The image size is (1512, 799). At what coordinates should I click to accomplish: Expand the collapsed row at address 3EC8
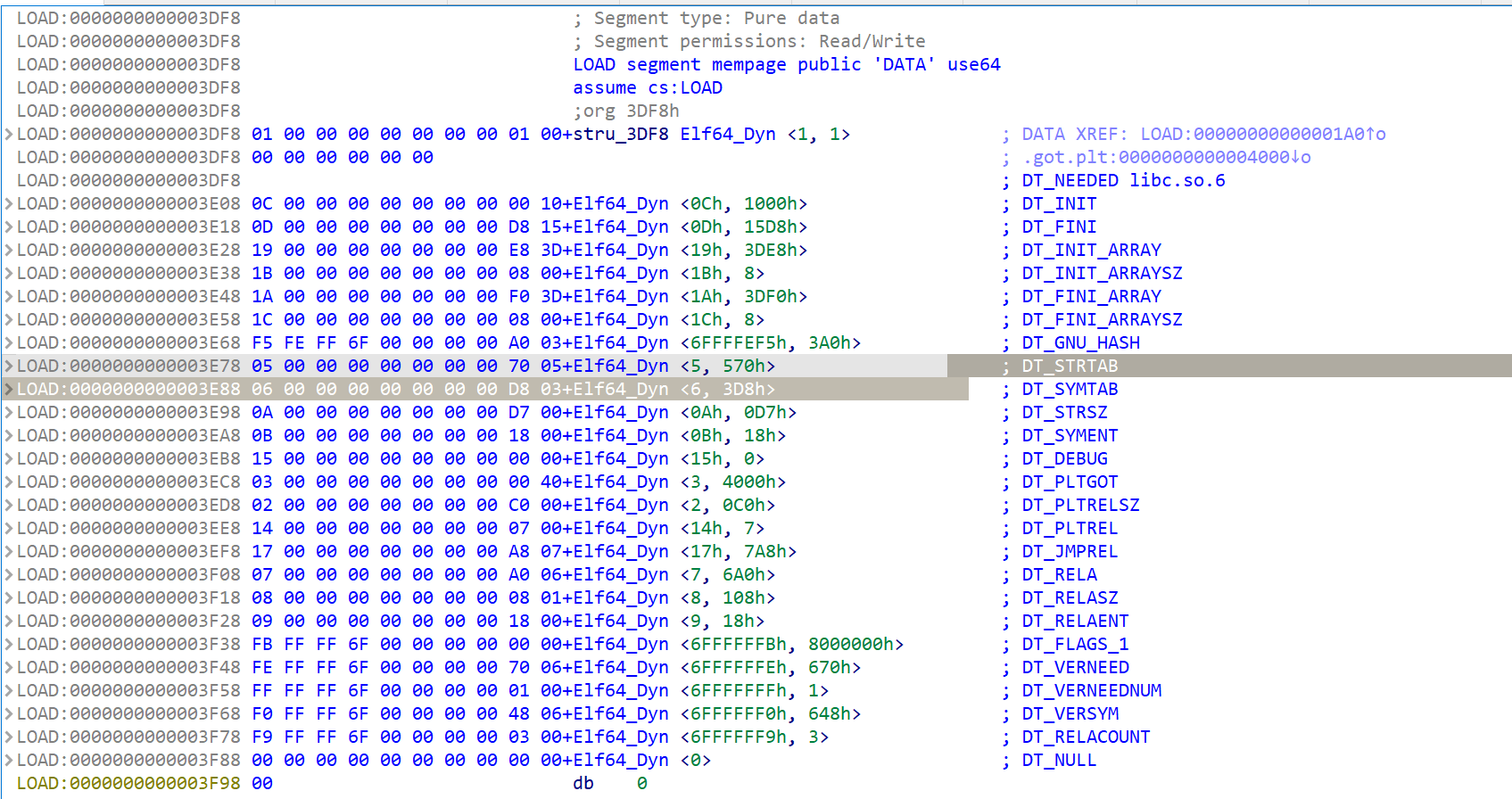coord(9,482)
